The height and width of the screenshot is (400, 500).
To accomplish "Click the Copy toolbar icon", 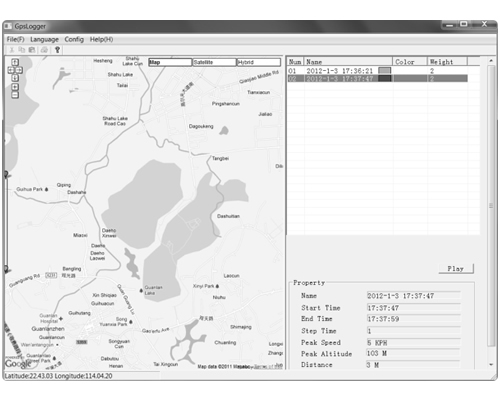I will (22, 50).
